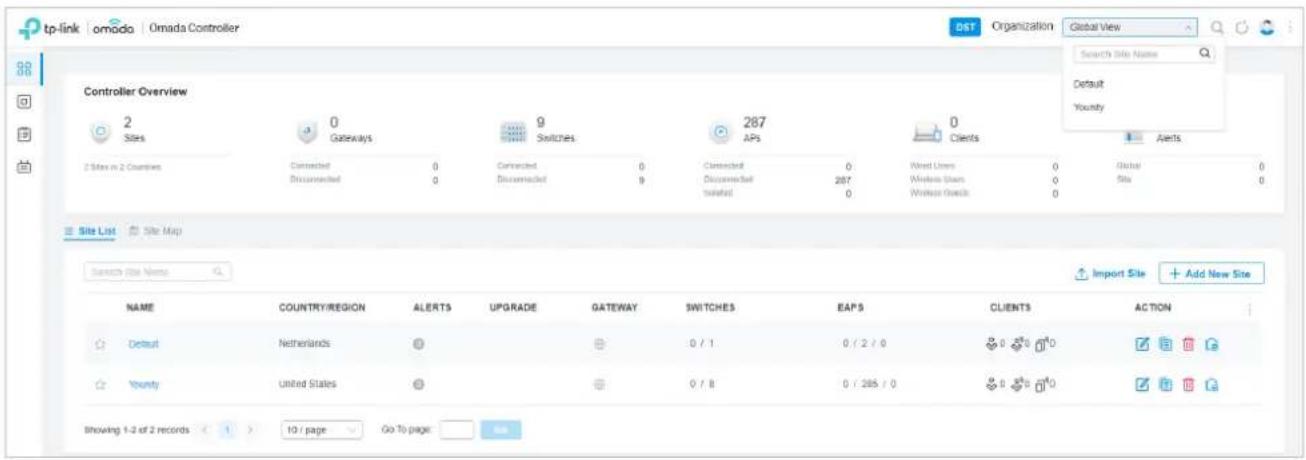1306x460 pixels.
Task: Click the COUNTRY/REGION column header
Action: click(321, 308)
